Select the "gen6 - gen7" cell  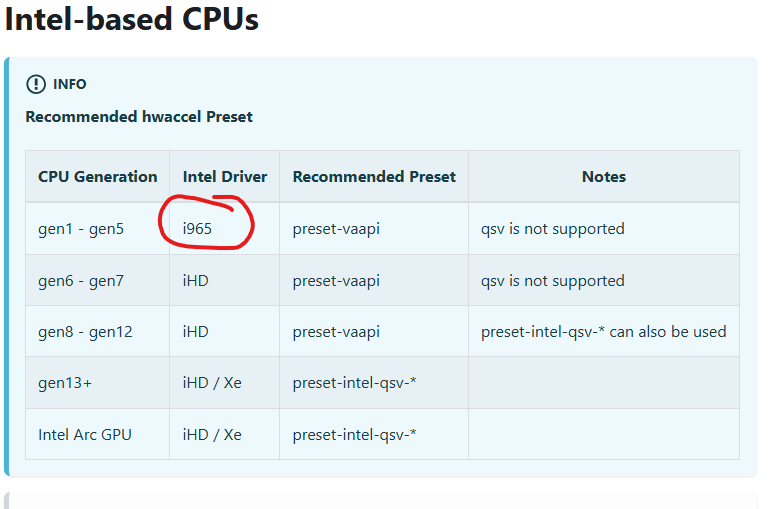coord(81,281)
